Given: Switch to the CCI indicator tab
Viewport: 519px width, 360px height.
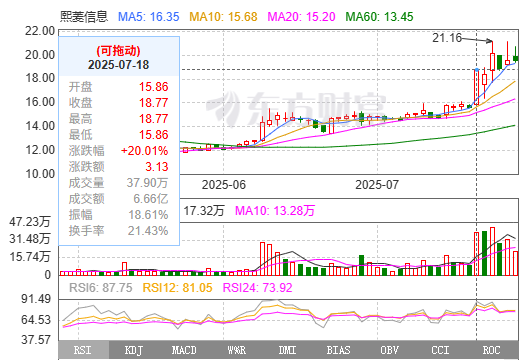Looking at the screenshot, I should click(x=441, y=350).
